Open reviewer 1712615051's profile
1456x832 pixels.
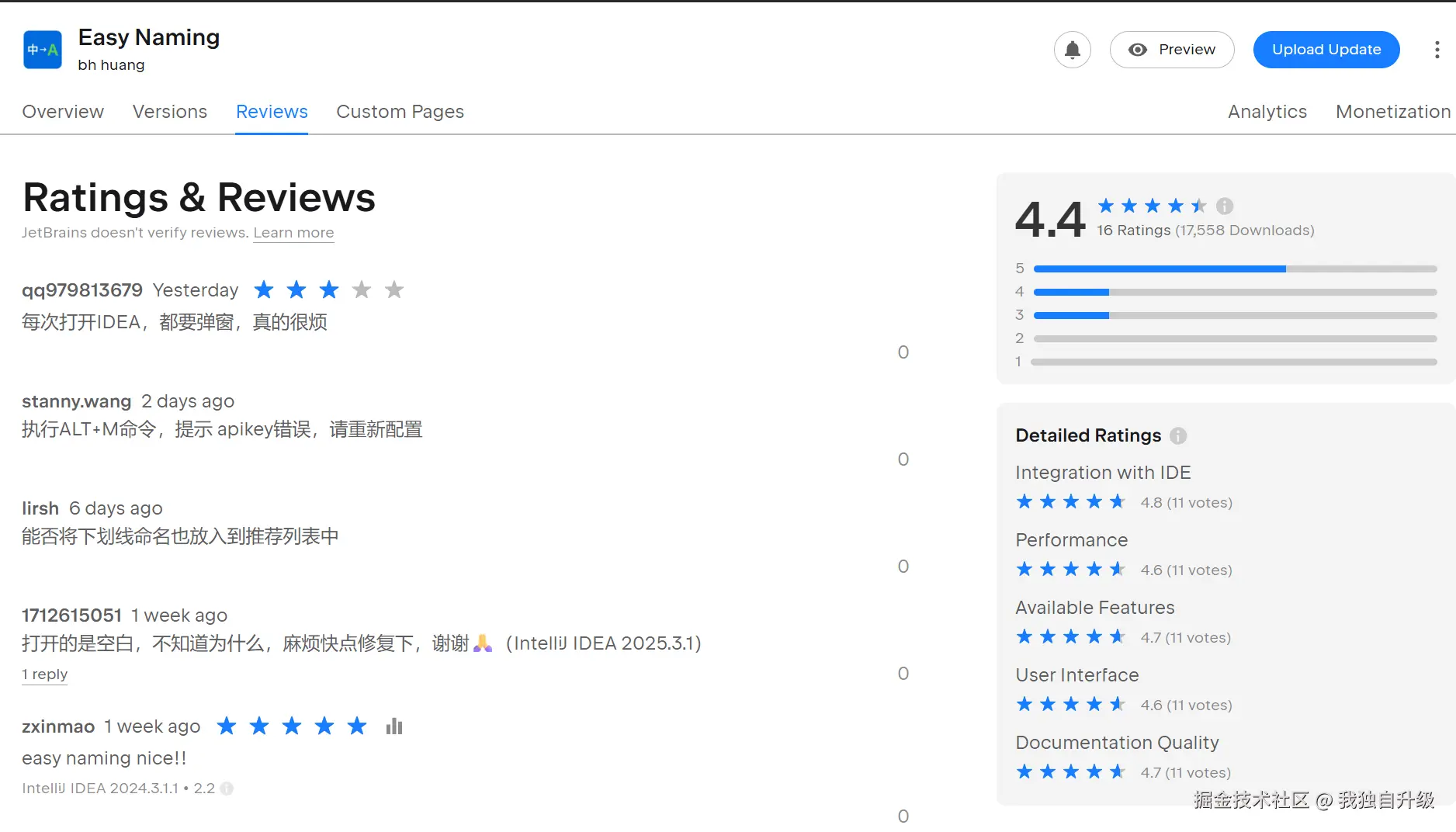coord(71,615)
